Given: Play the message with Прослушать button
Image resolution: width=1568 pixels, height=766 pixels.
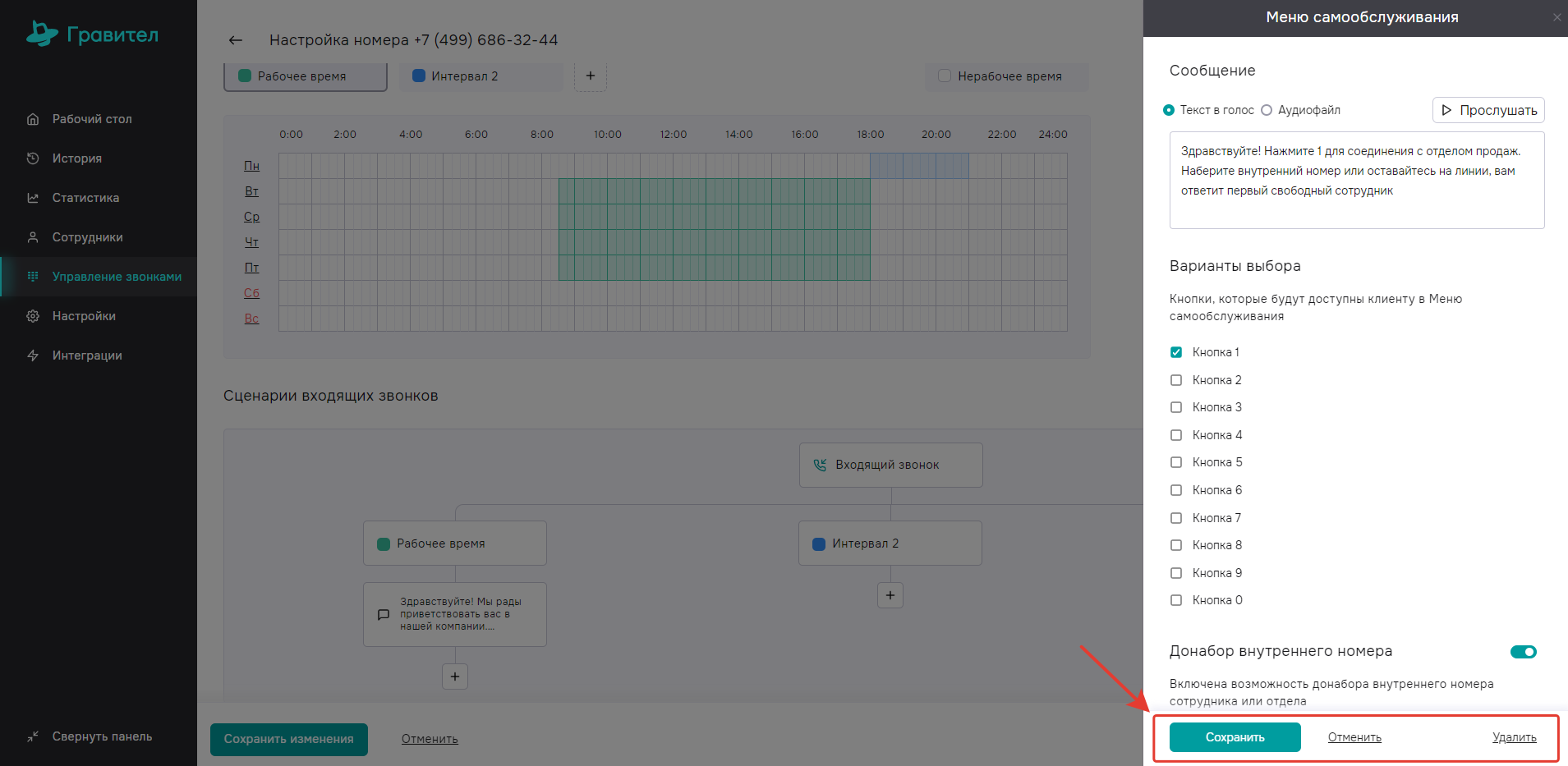Looking at the screenshot, I should click(1488, 110).
